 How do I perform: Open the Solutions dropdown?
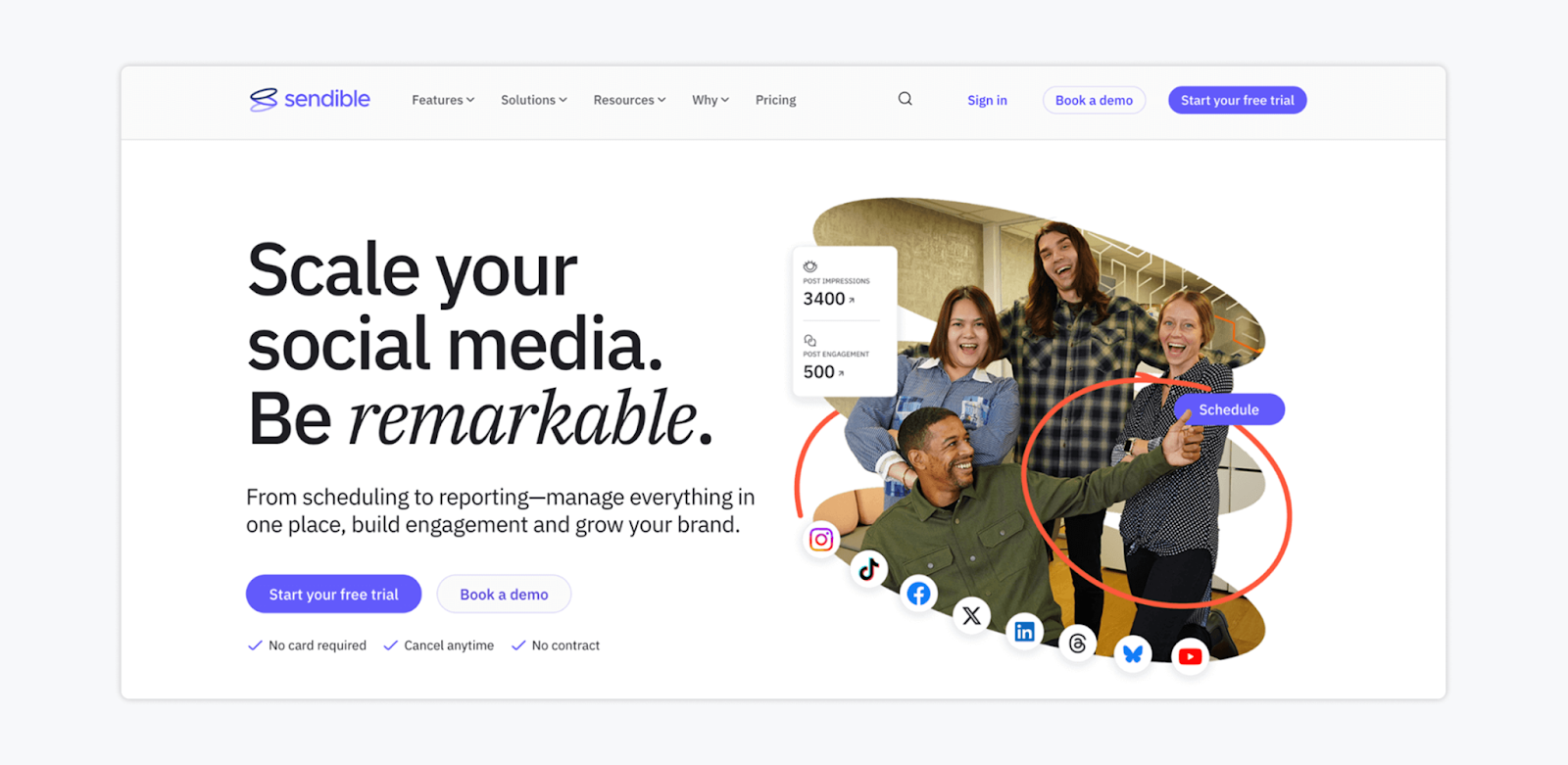click(533, 100)
